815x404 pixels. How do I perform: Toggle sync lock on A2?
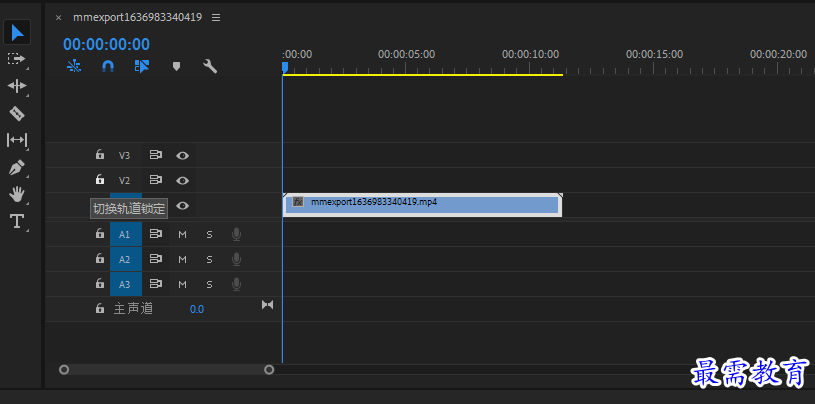155,259
